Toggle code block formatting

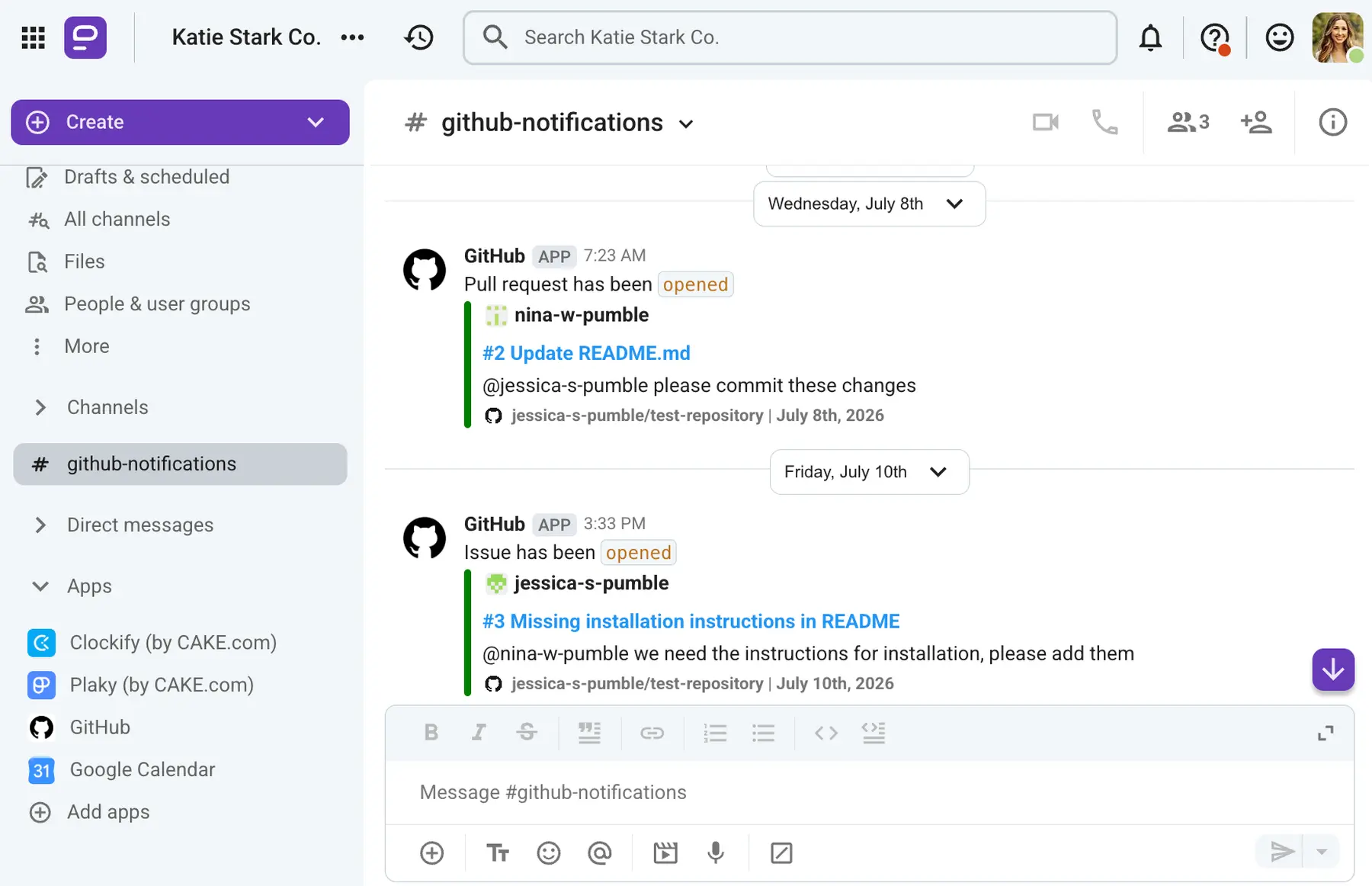[874, 733]
